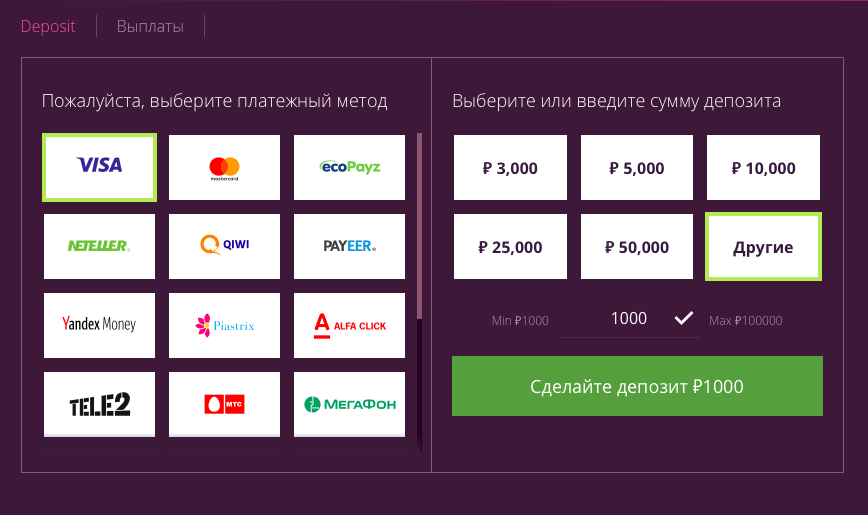Screen dimensions: 868x515
Task: Choose the ₽ 10,000 deposit amount
Action: tap(763, 168)
